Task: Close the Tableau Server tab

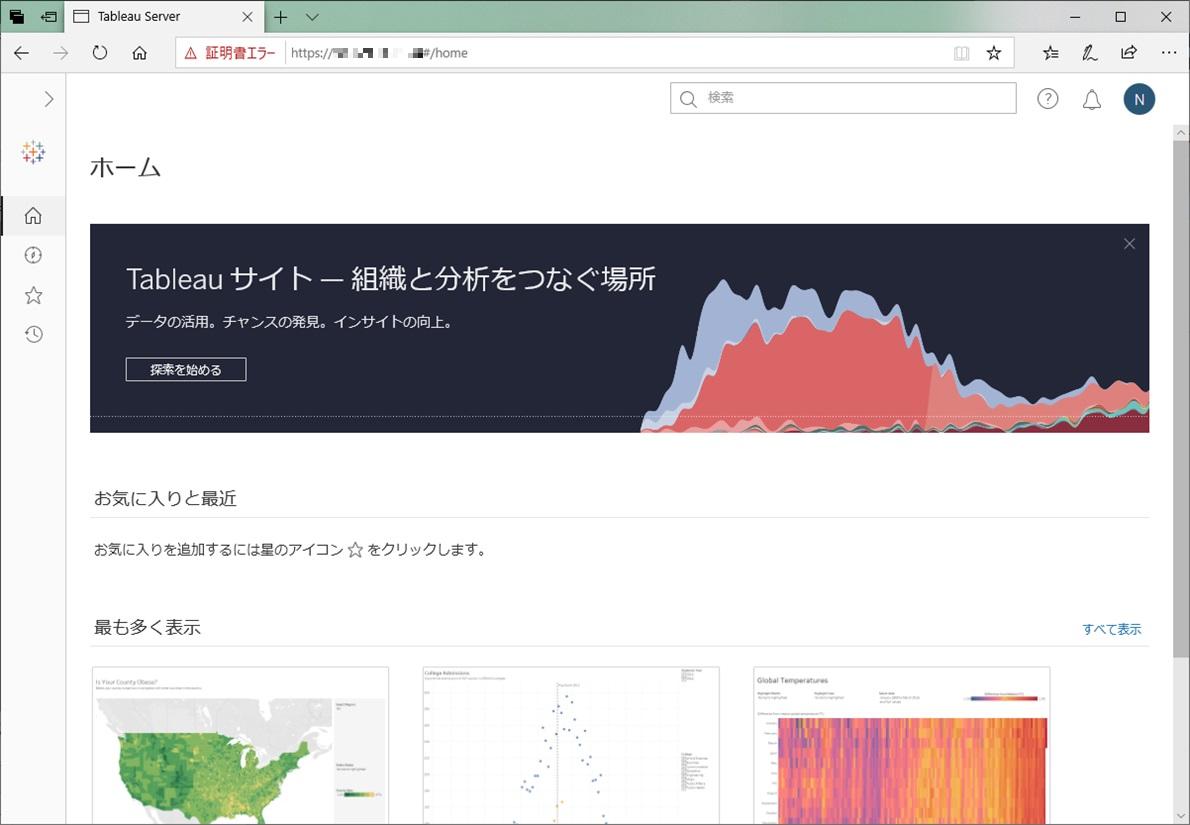Action: (247, 17)
